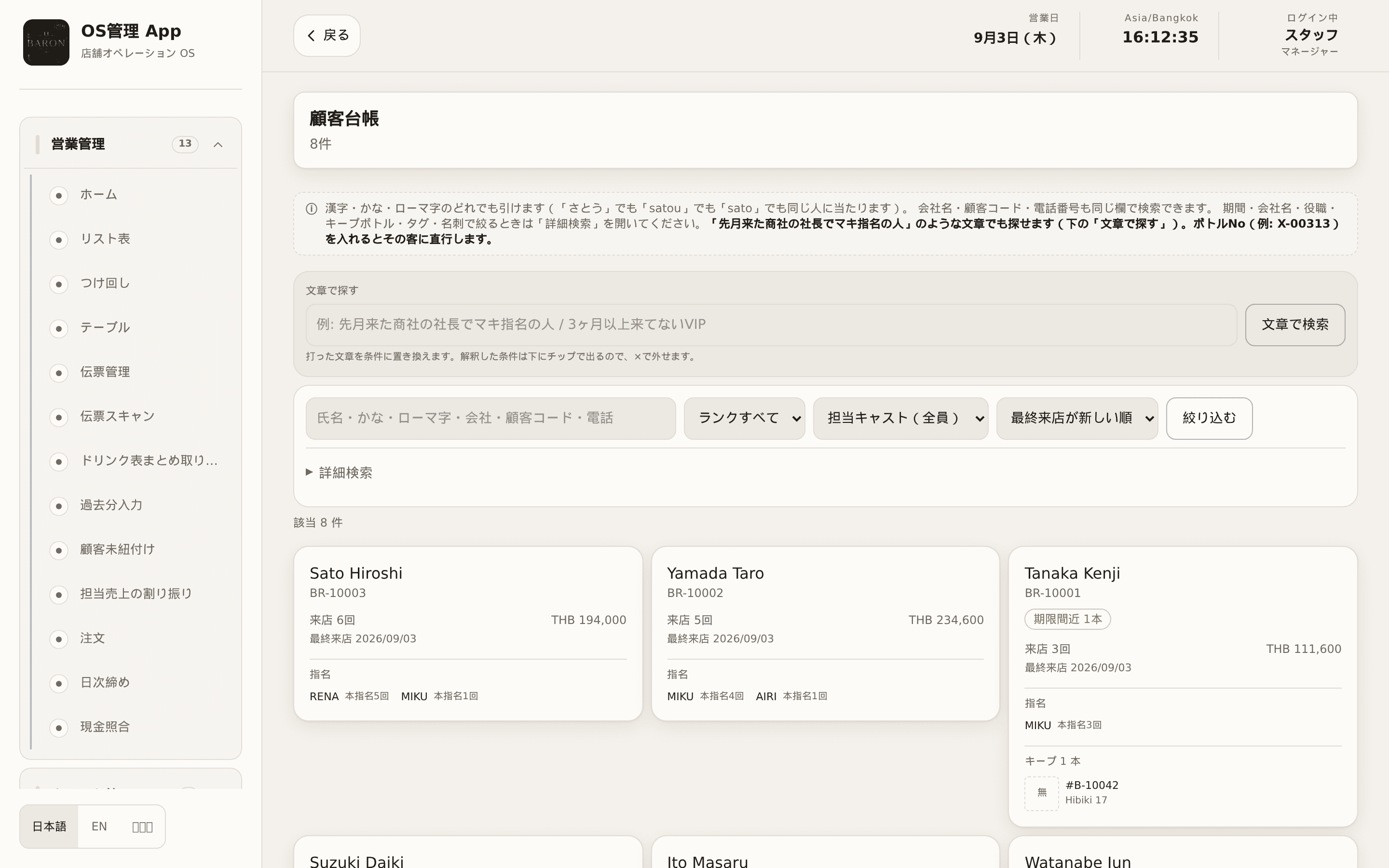
Task: Click the bullet icon next to ホーム
Action: pos(58,195)
